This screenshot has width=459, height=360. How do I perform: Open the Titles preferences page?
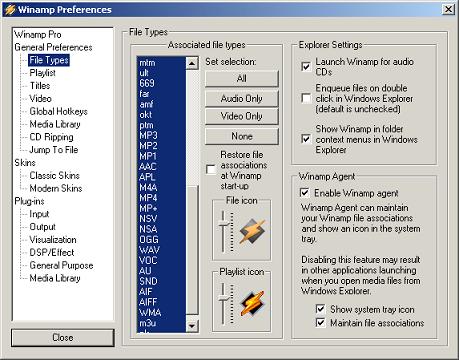(40, 86)
